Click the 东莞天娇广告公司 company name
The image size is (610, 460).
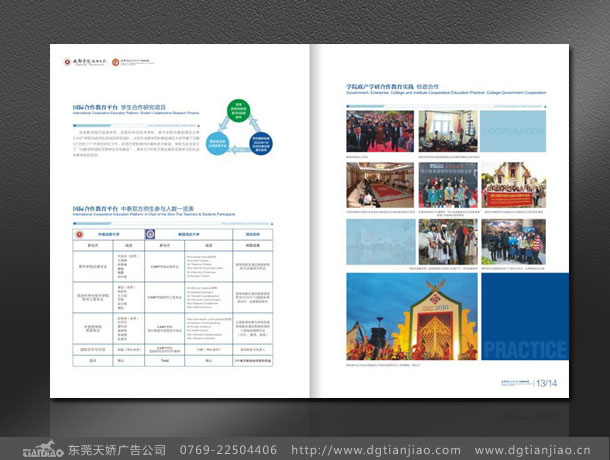click(117, 450)
